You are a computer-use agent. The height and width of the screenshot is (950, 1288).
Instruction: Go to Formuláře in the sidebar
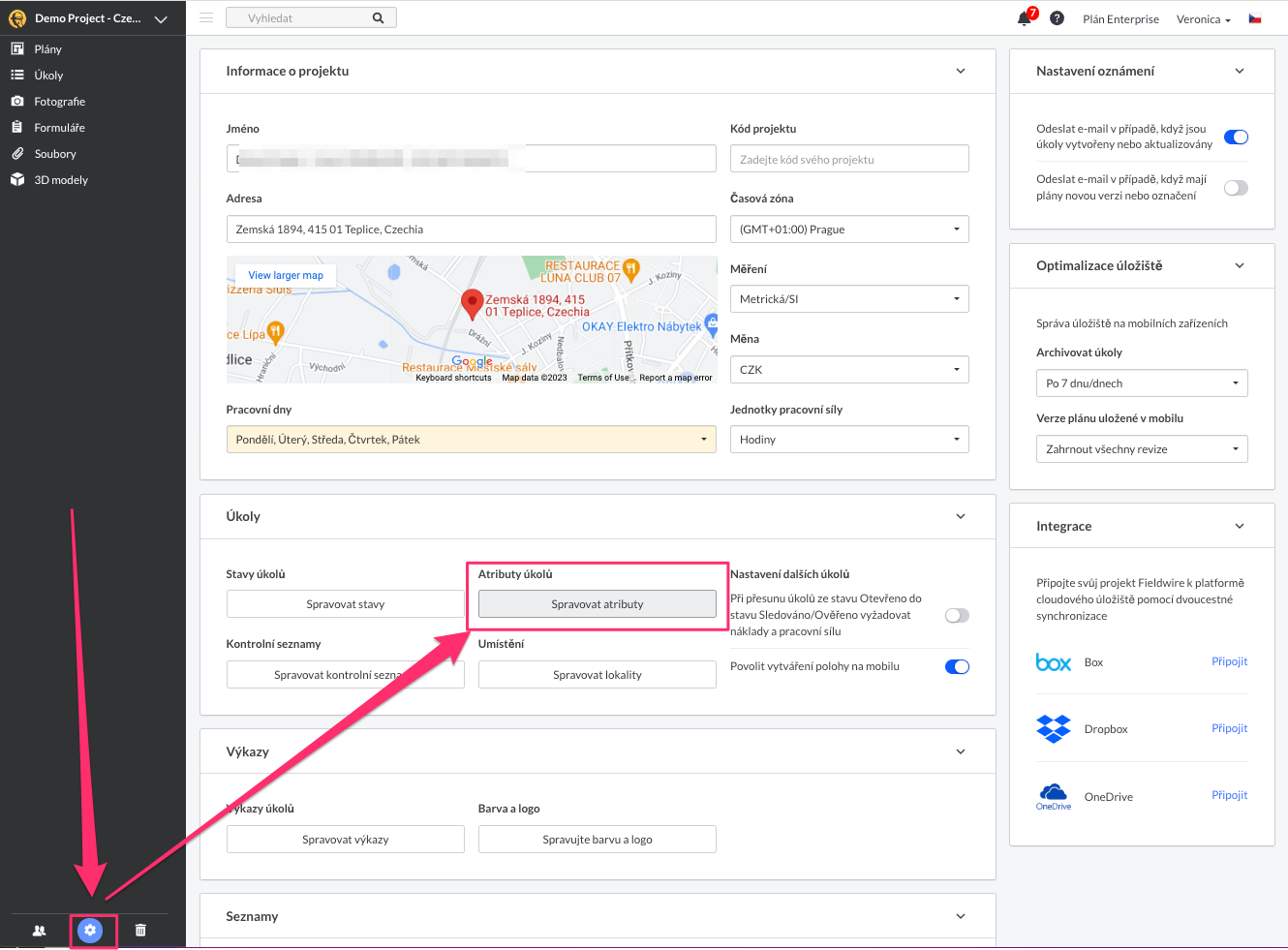tap(59, 128)
